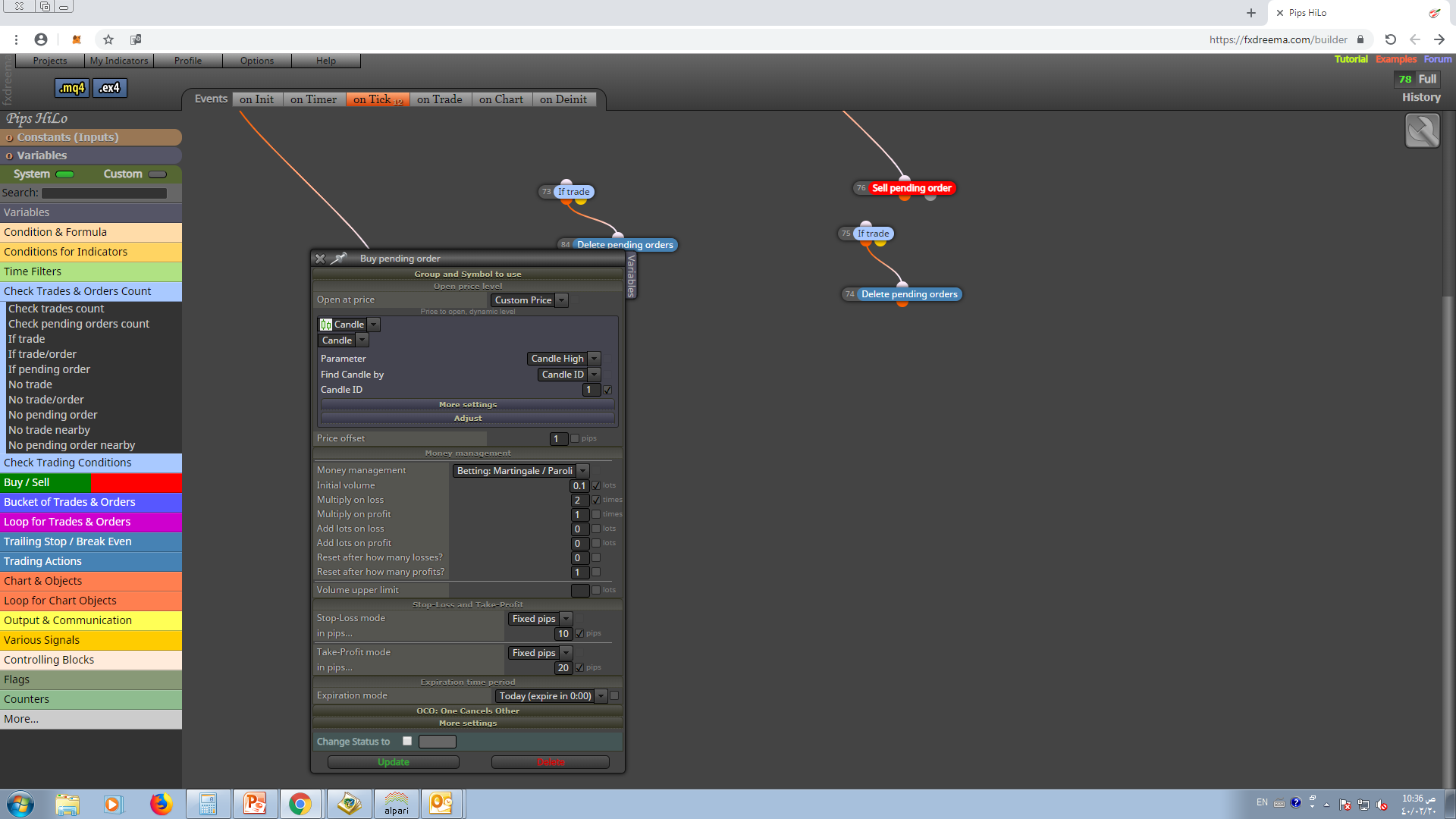Toggle the Custom variables switch
The image size is (1456, 819).
158,174
